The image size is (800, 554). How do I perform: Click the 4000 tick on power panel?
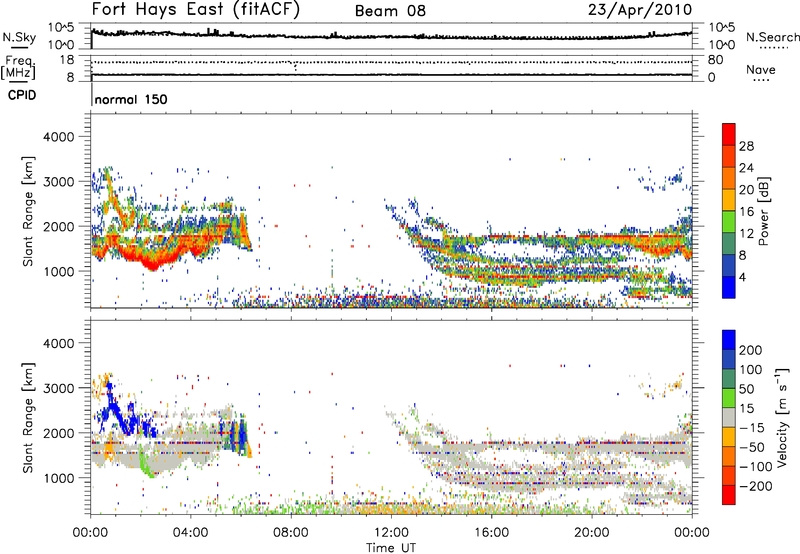58,137
